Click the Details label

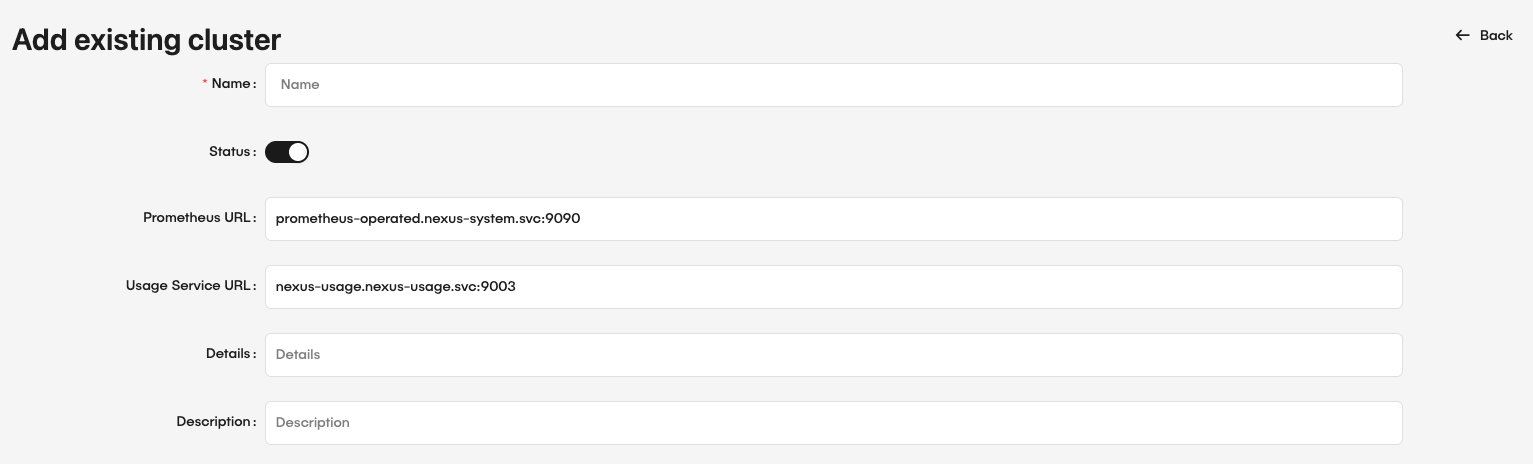(227, 354)
